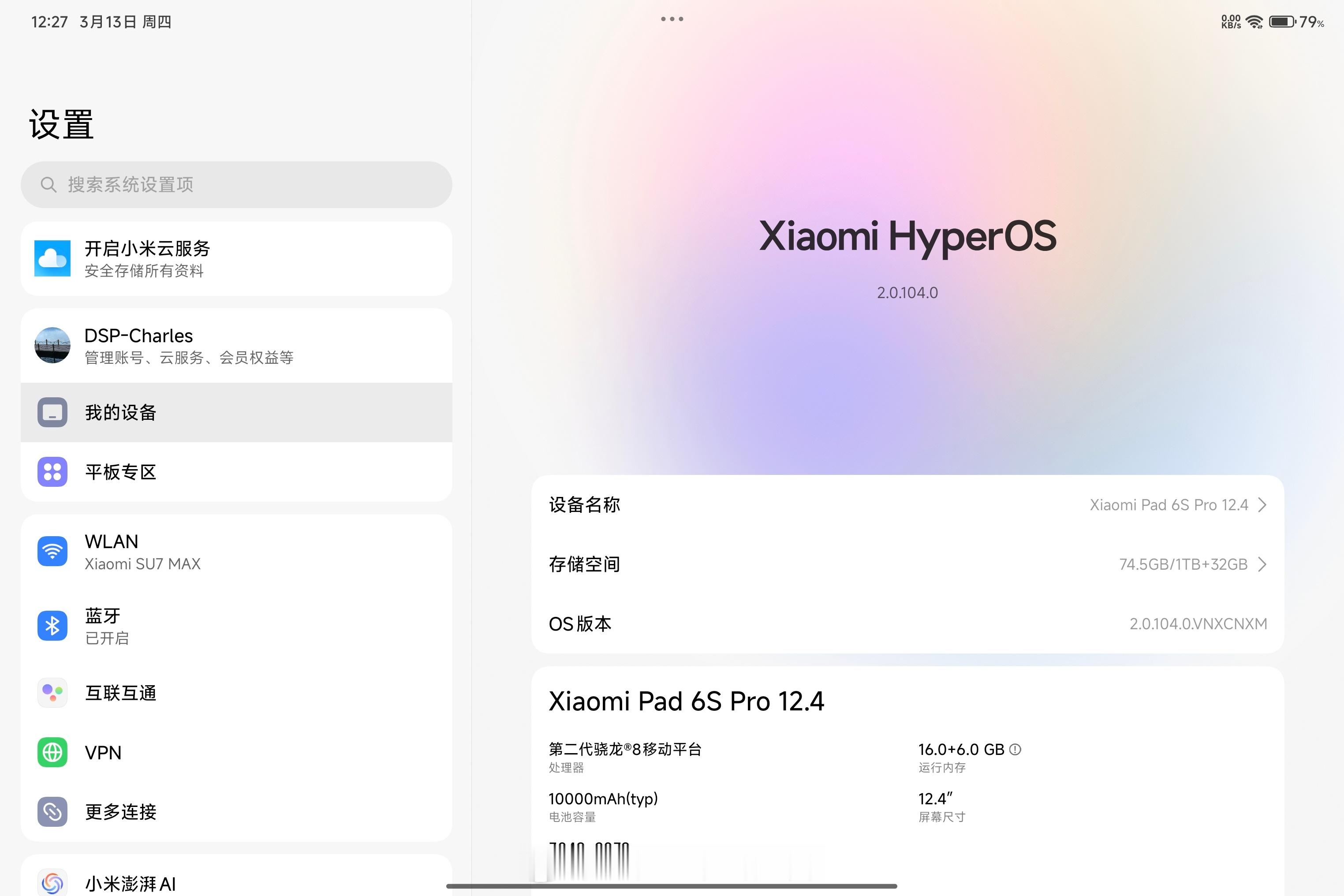Click the 设置 page title
Screen dimensions: 1344x896
click(x=62, y=124)
